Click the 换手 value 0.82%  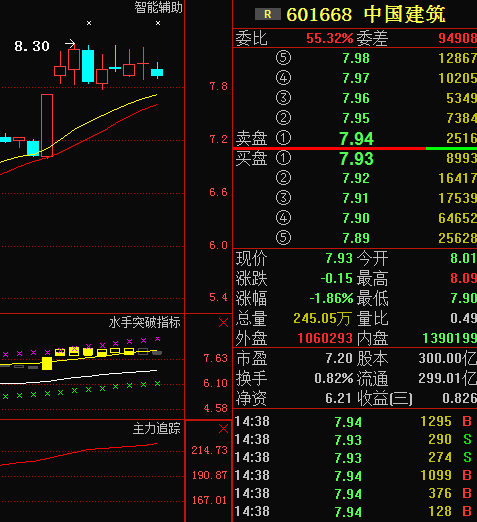[x=334, y=378]
